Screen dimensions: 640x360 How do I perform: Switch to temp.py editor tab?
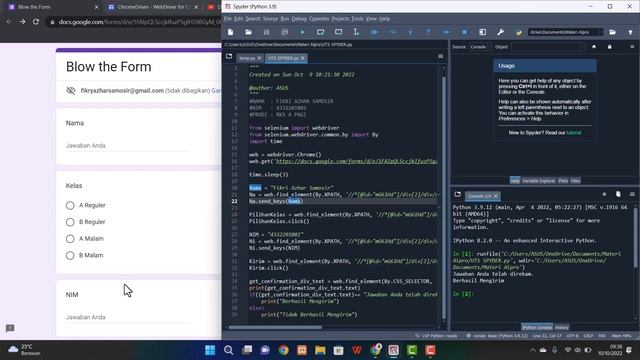[x=247, y=58]
